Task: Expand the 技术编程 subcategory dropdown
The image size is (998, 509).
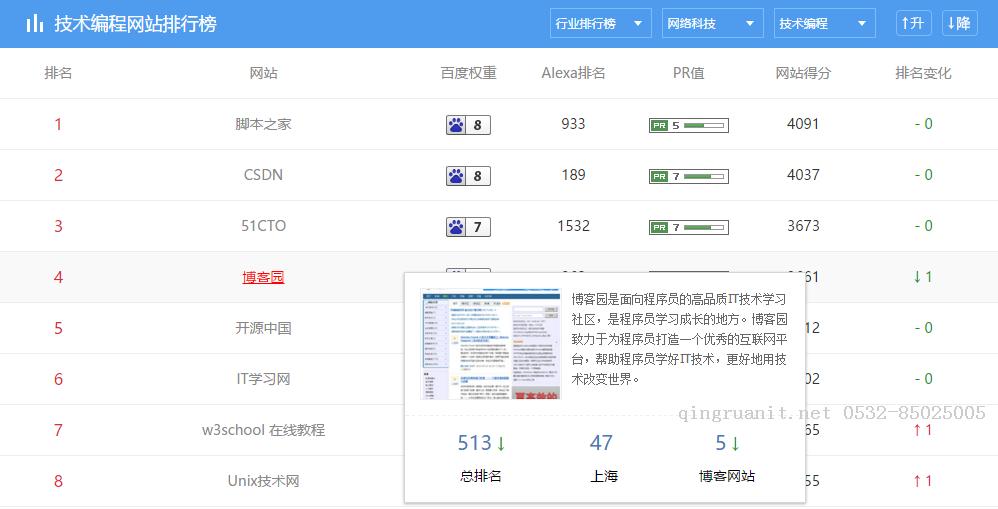Action: 825,24
